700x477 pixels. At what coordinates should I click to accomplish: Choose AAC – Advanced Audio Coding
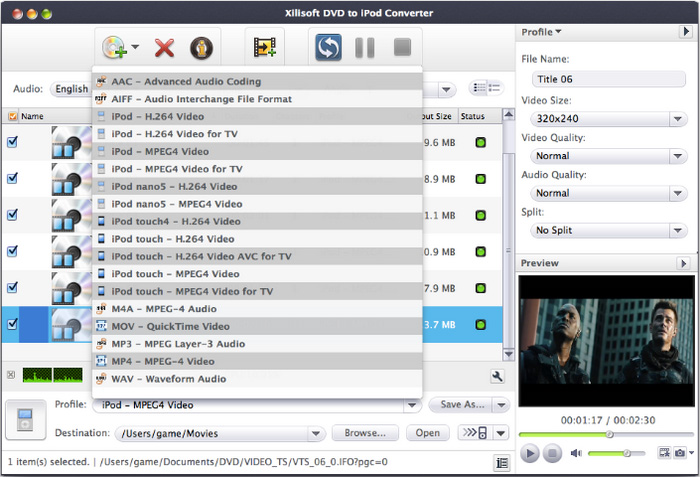(257, 81)
